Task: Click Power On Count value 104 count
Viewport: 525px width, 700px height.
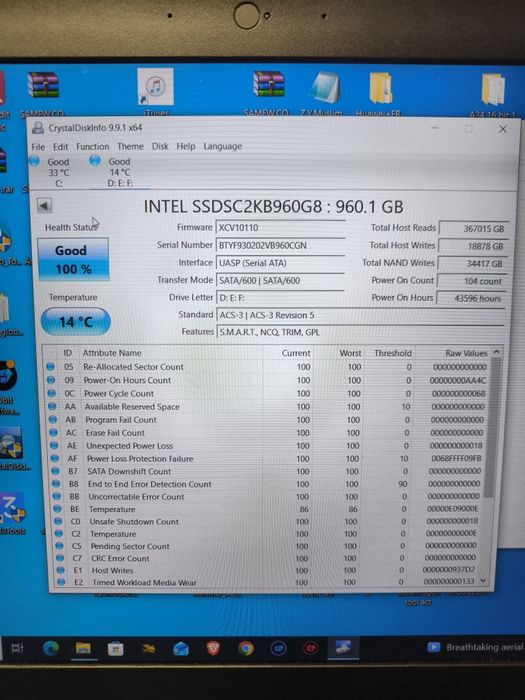Action: [471, 281]
